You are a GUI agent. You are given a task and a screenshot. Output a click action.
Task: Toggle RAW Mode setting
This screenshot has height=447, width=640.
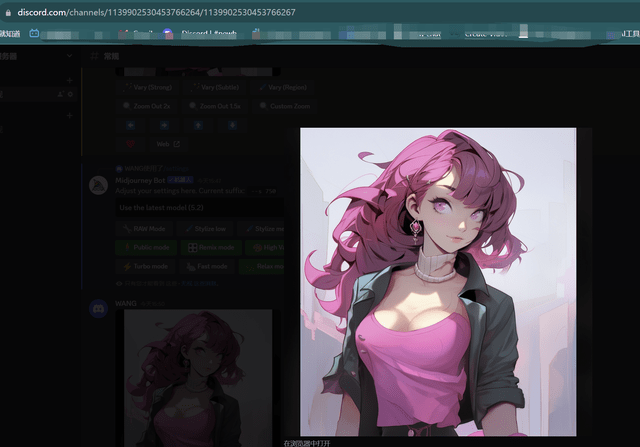click(x=146, y=229)
